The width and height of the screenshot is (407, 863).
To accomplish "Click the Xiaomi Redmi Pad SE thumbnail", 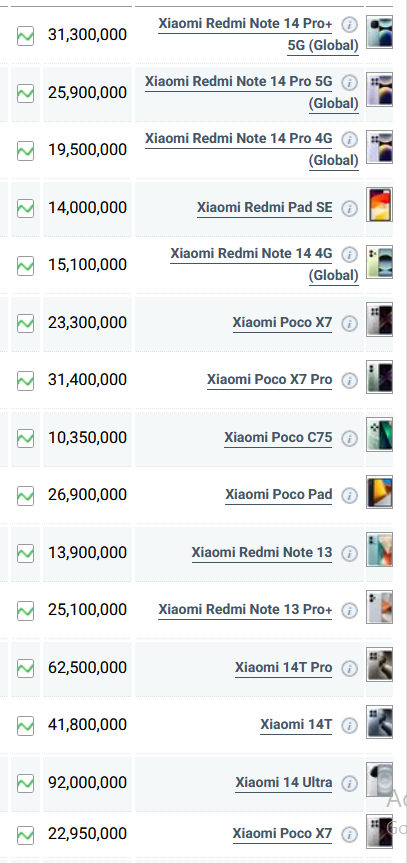I will 379,204.
